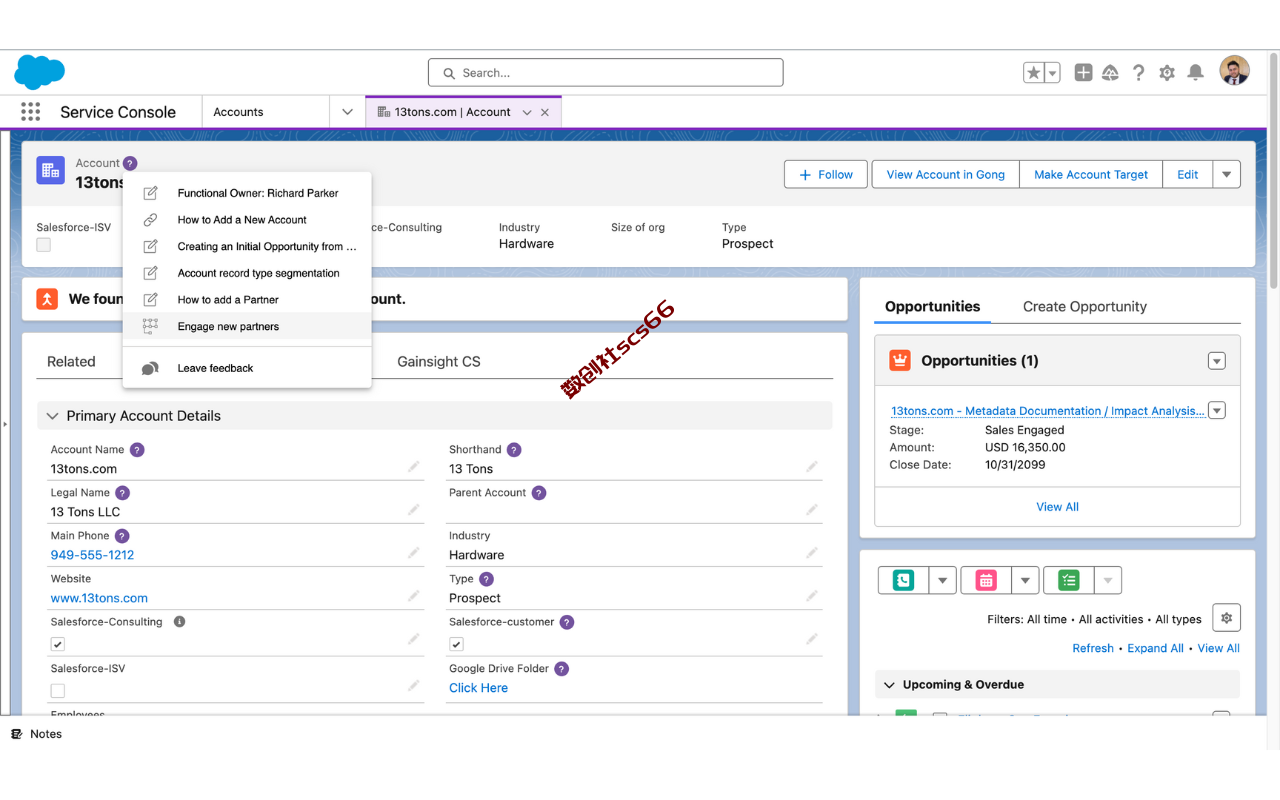Select How to add a Partner
The image size is (1280, 800).
247,300
